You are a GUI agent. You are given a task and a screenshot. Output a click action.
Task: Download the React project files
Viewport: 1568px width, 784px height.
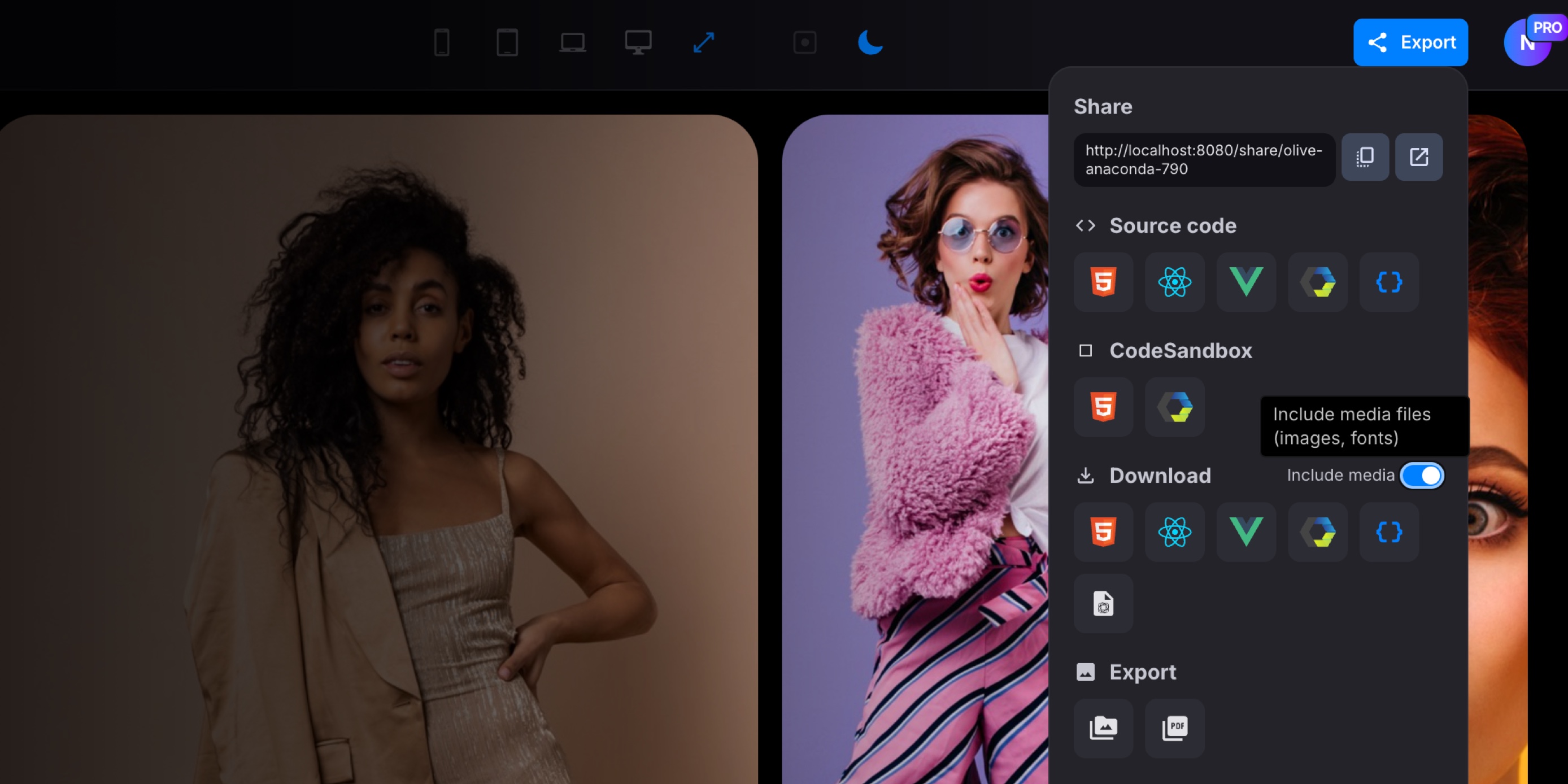[1174, 532]
